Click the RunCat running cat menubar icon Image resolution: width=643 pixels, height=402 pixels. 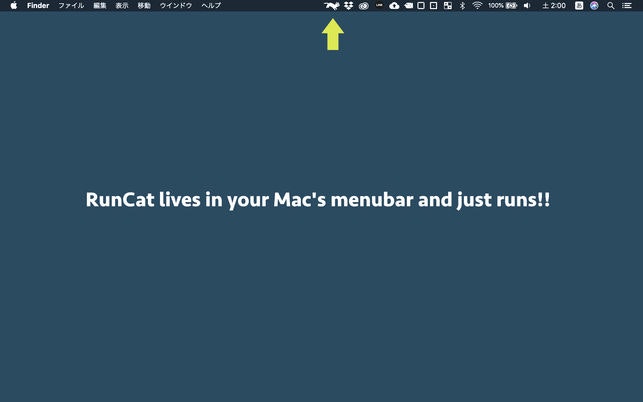pyautogui.click(x=332, y=5)
